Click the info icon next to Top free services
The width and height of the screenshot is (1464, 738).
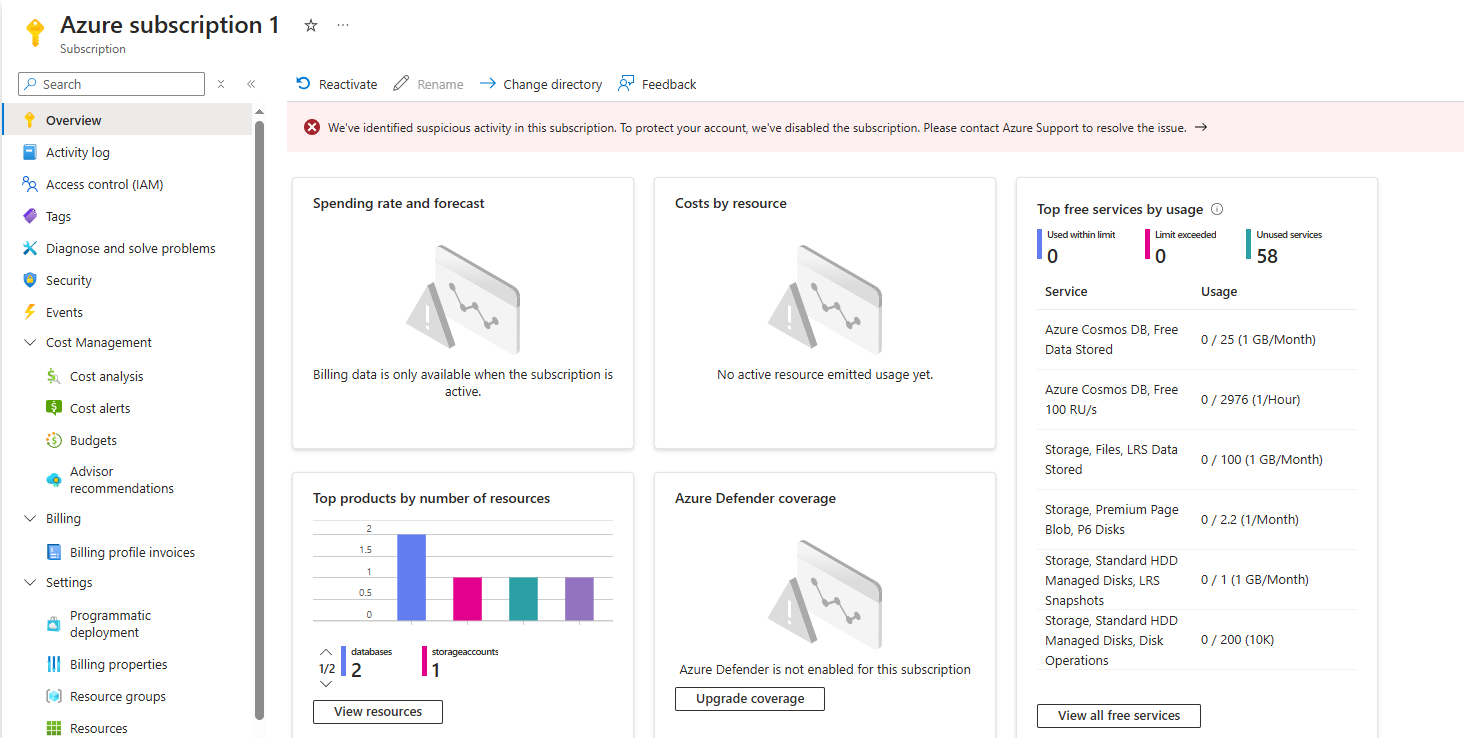[x=1217, y=209]
